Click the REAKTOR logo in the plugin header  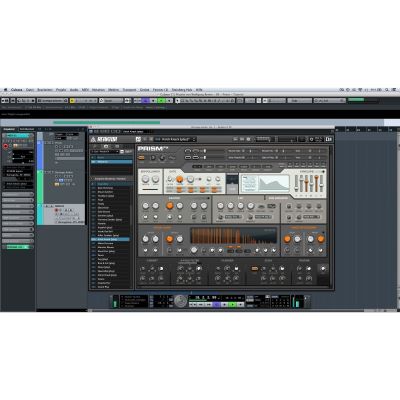pyautogui.click(x=104, y=139)
